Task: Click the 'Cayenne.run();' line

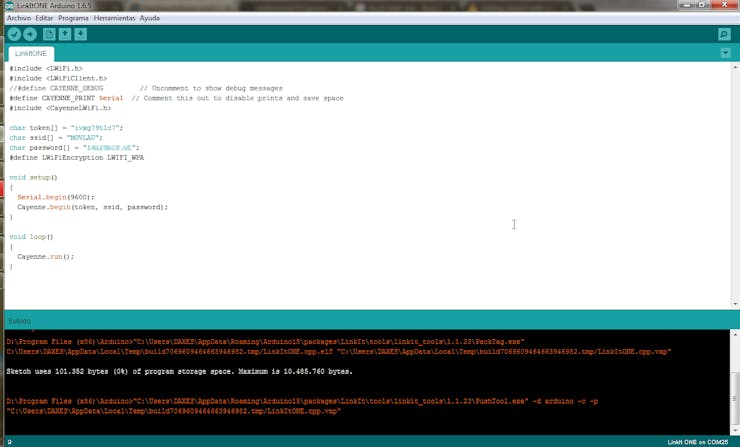Action: pyautogui.click(x=46, y=257)
